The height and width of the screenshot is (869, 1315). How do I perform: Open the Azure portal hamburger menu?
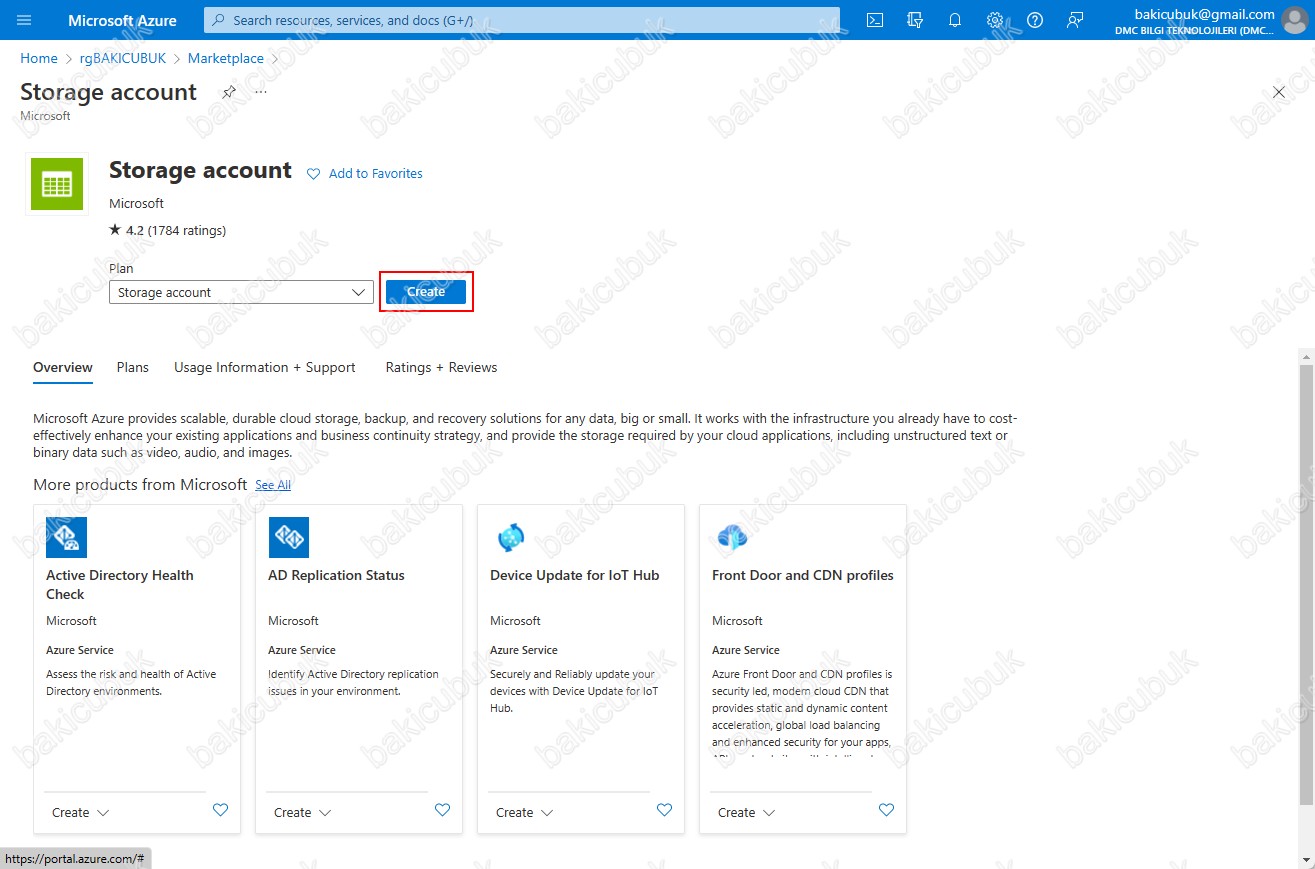[x=25, y=20]
